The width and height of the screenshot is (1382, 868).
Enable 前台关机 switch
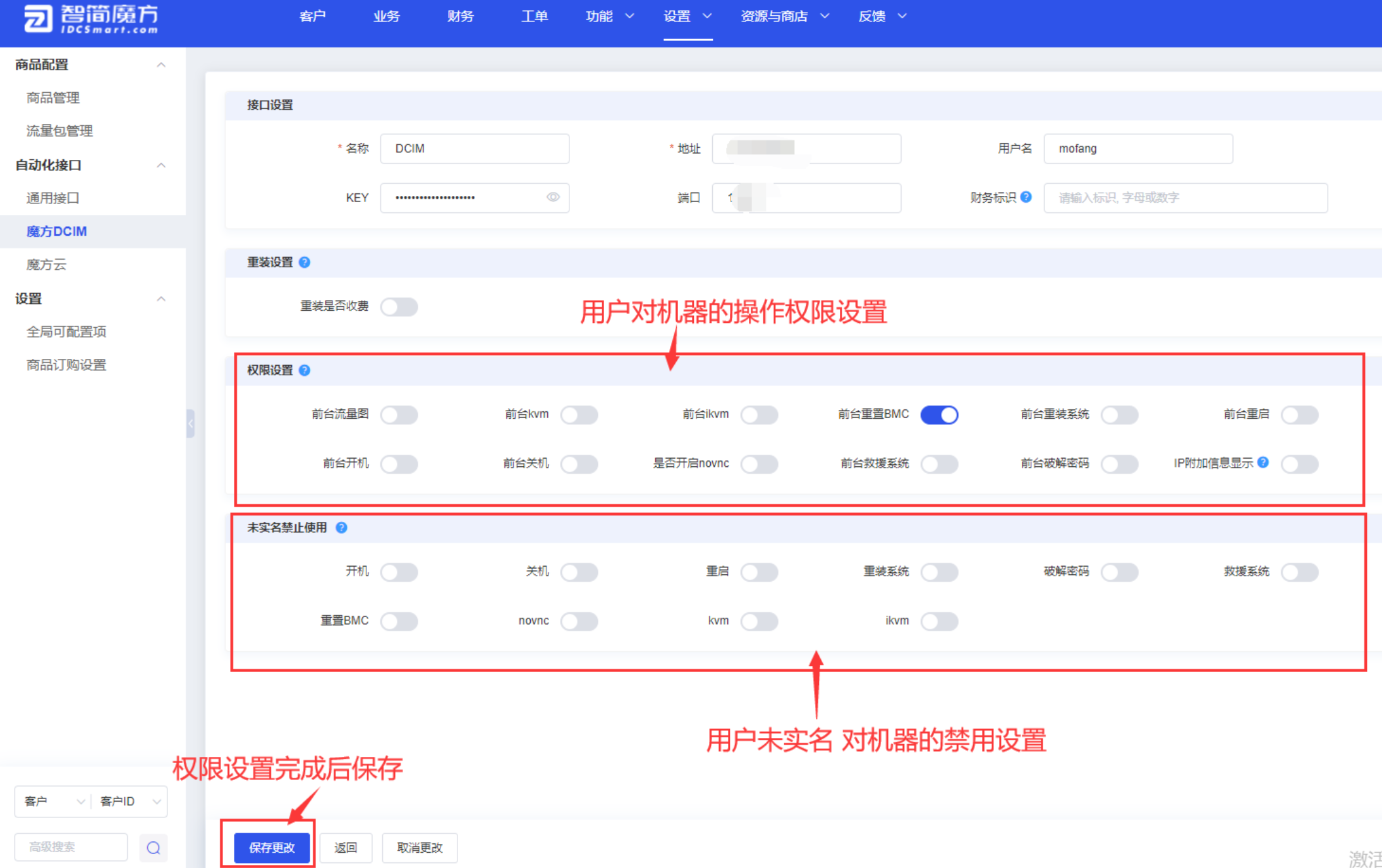(579, 464)
